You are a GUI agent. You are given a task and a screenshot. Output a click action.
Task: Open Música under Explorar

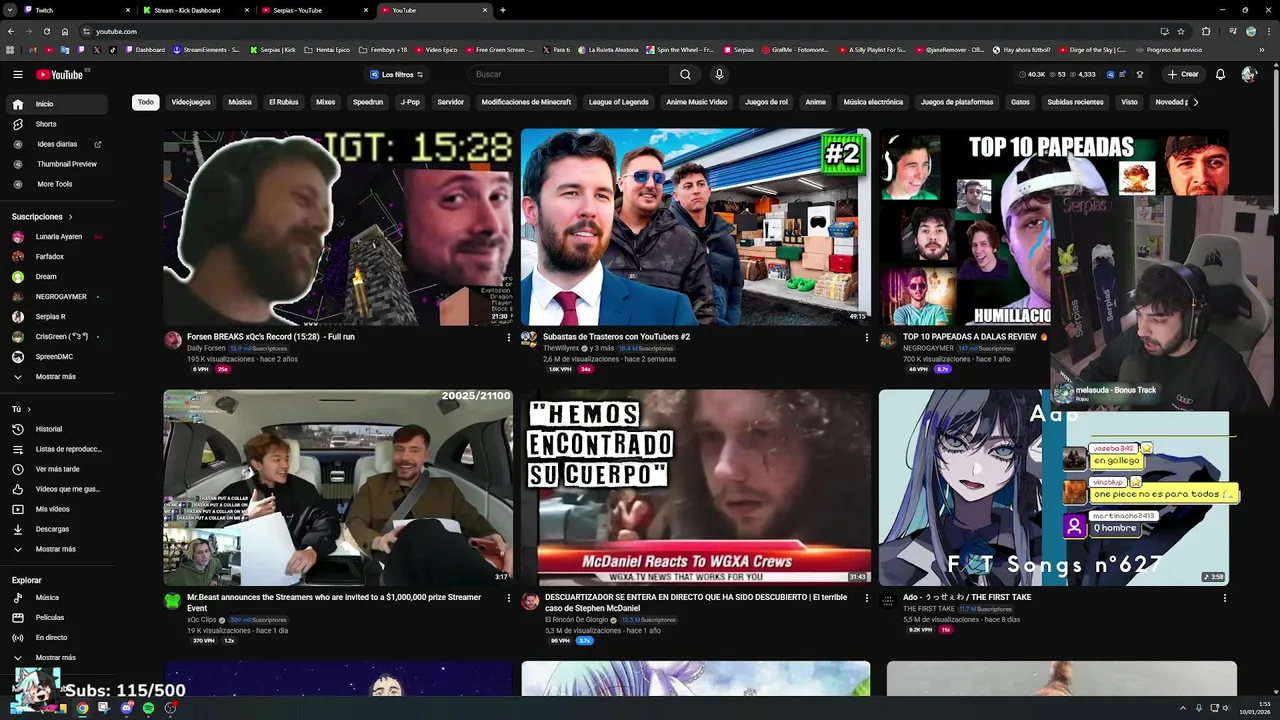point(57,598)
